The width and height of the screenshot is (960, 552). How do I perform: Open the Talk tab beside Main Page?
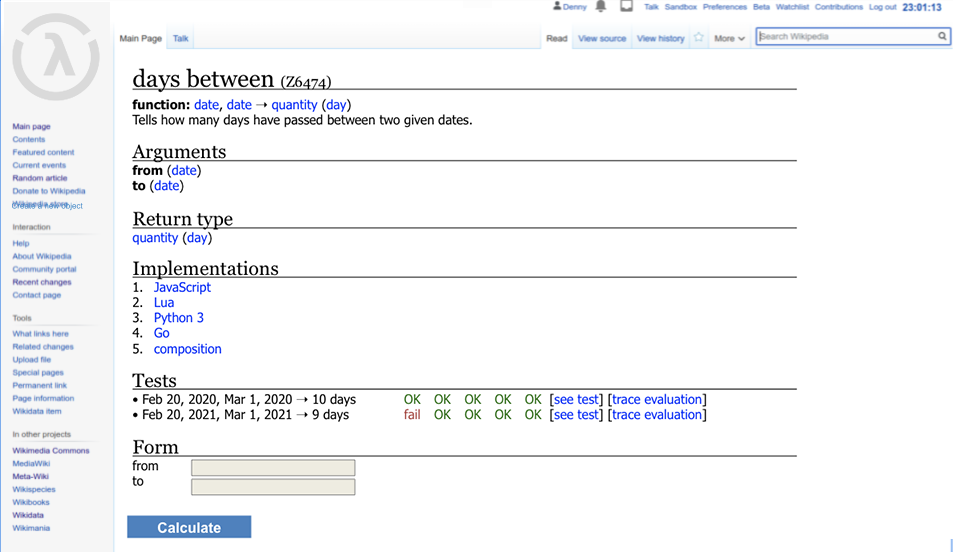(181, 38)
